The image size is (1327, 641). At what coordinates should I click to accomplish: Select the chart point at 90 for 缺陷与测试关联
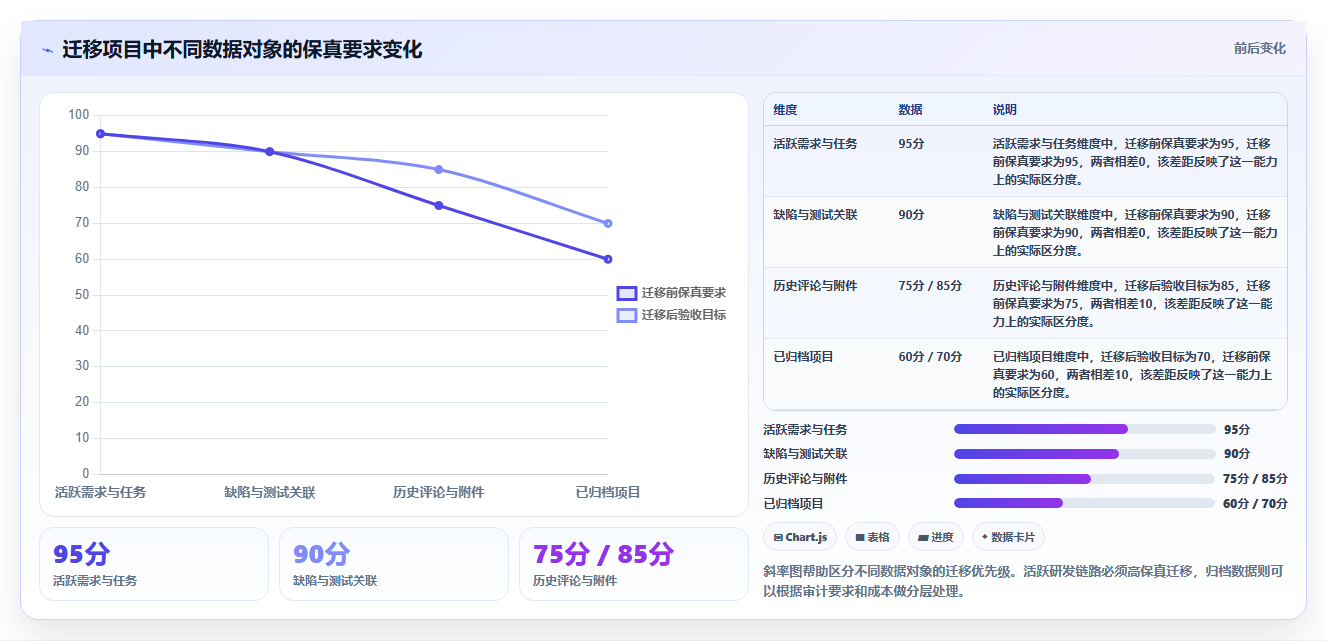coord(269,152)
